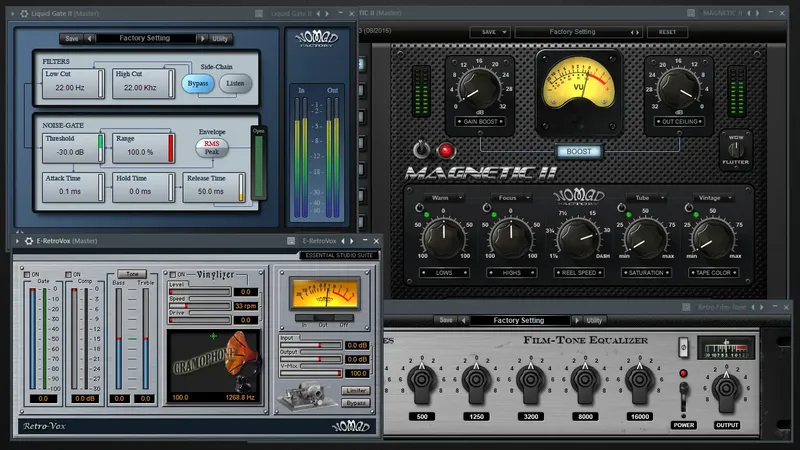Screen dimensions: 800x450
Task: Click the V-Mix slider in Retro-Vox
Action: click(x=311, y=373)
